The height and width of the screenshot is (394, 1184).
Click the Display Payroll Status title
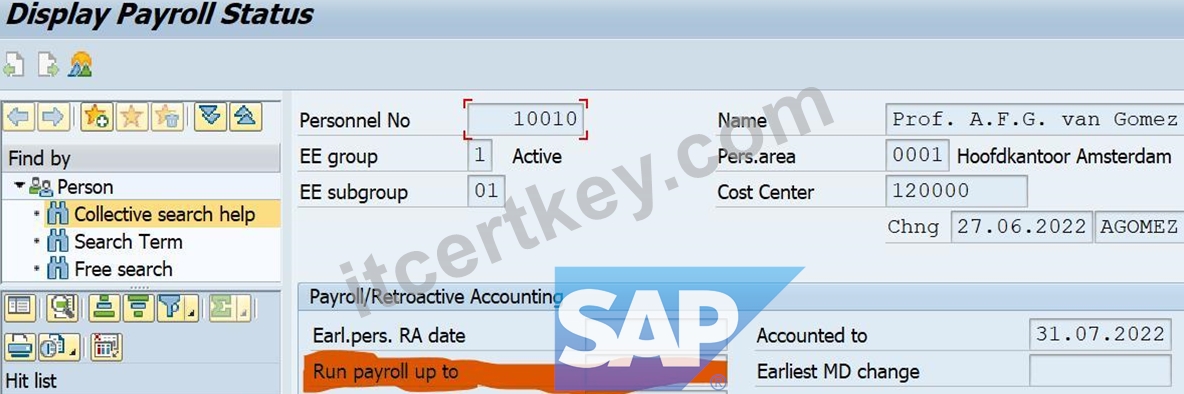pos(159,14)
